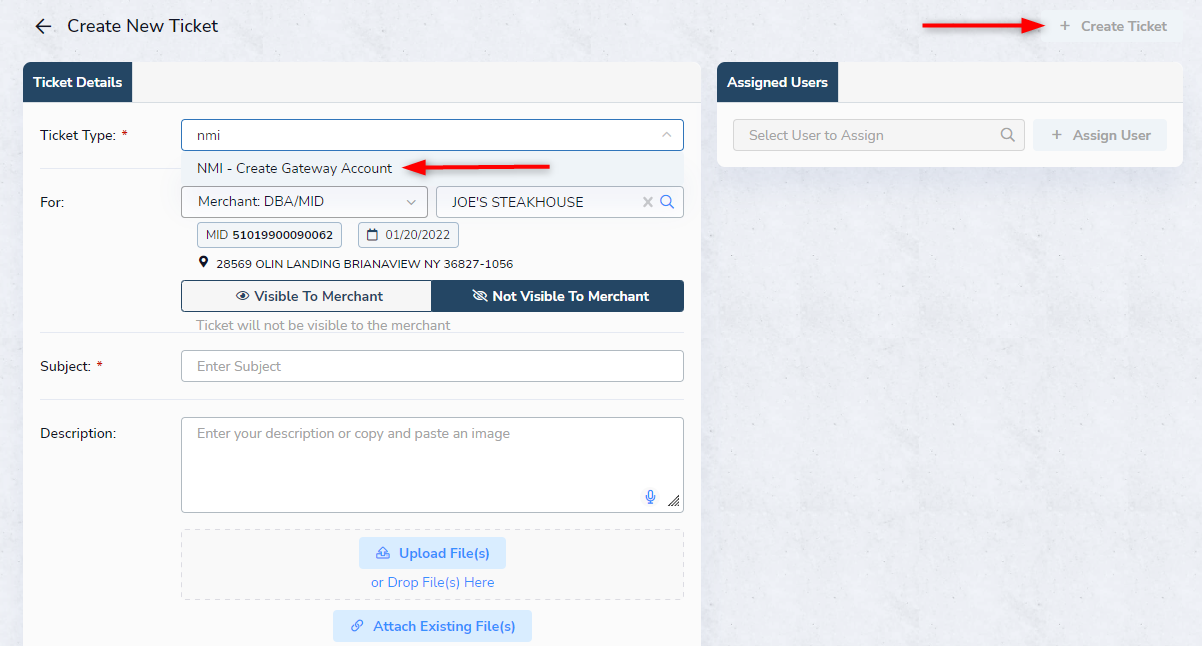
Task: Click the MID 51019900090062 tag
Action: point(269,235)
